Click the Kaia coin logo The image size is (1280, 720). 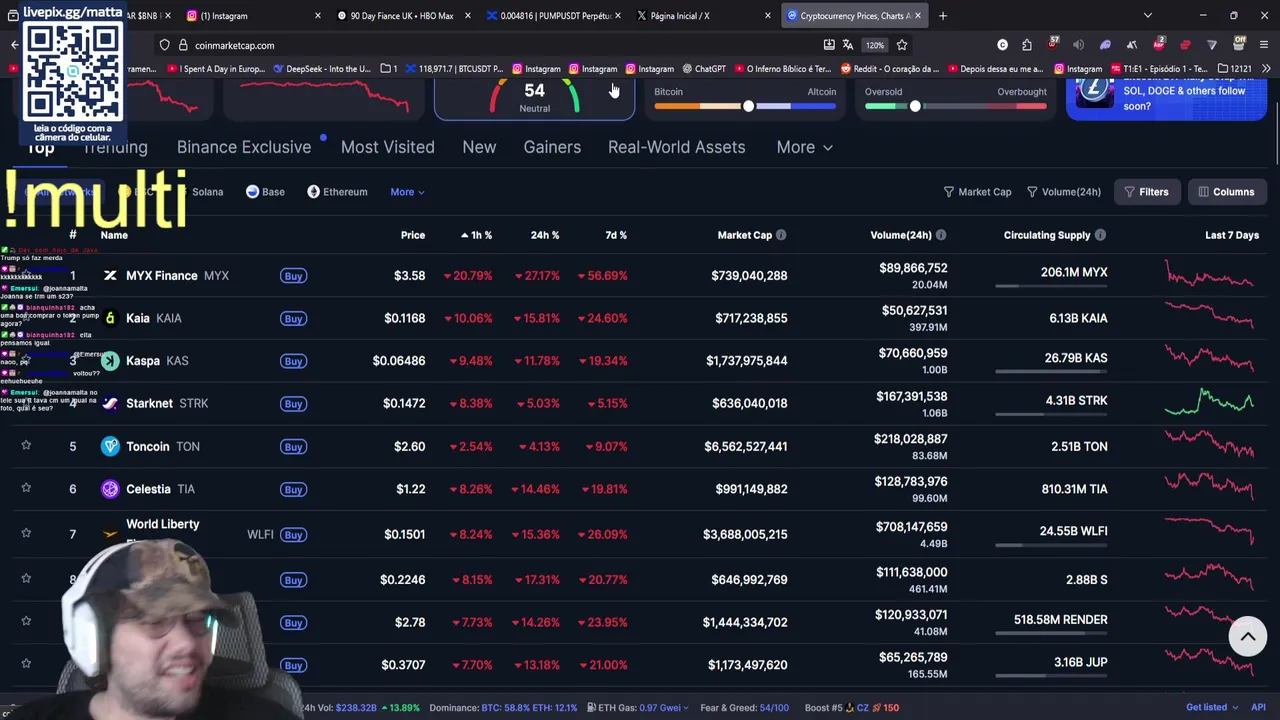point(110,318)
